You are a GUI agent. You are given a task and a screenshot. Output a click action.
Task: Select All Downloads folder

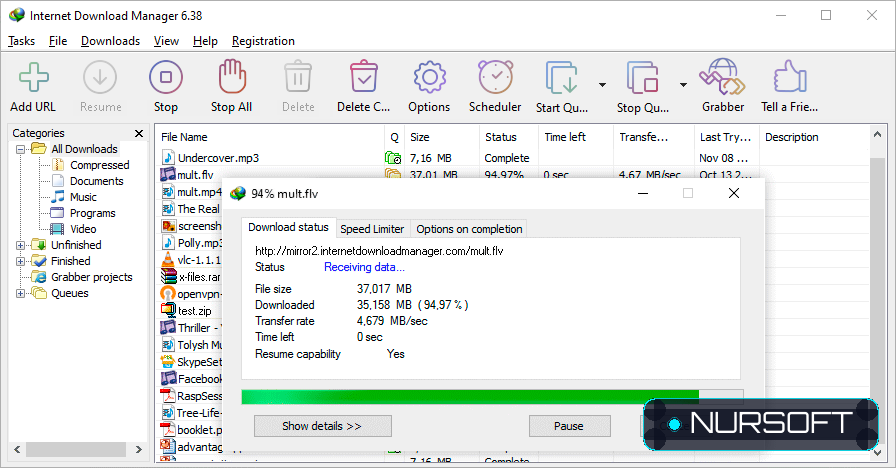coord(84,149)
